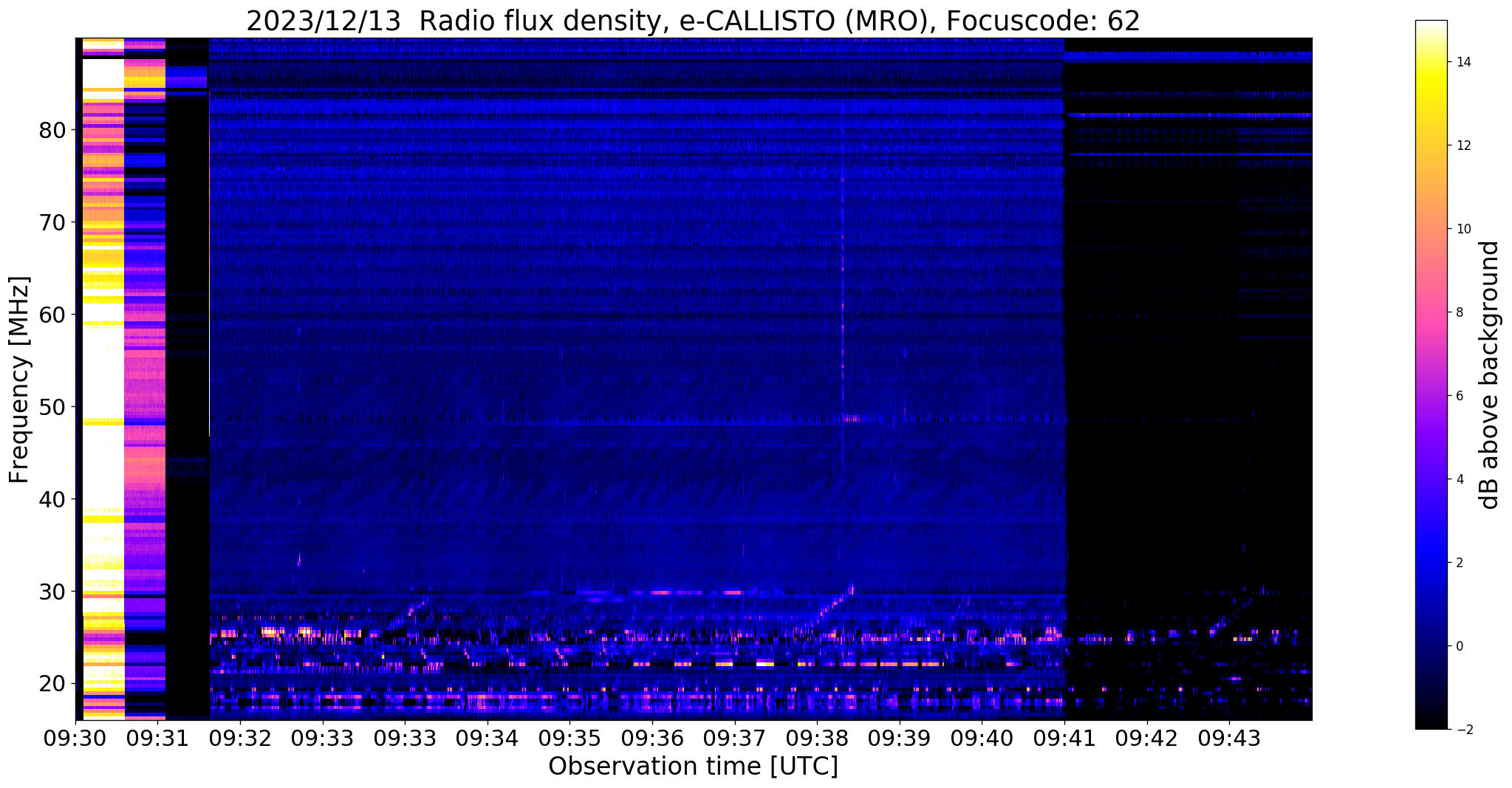Click the colorbar tick value 12

1463,145
